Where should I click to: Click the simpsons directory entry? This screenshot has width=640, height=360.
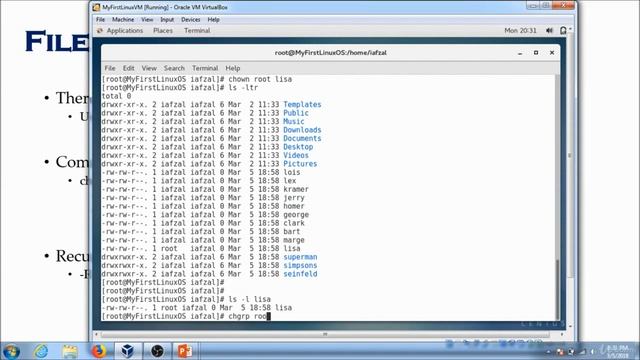point(300,265)
